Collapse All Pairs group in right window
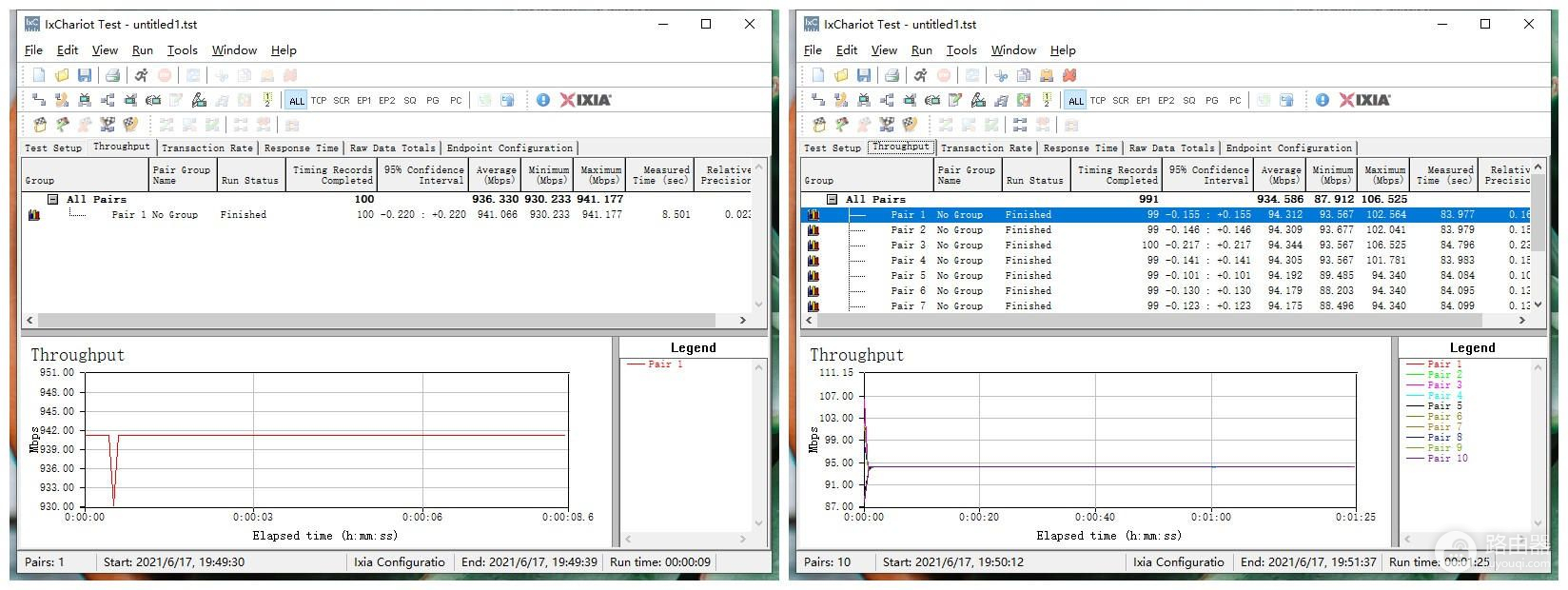 tap(833, 199)
